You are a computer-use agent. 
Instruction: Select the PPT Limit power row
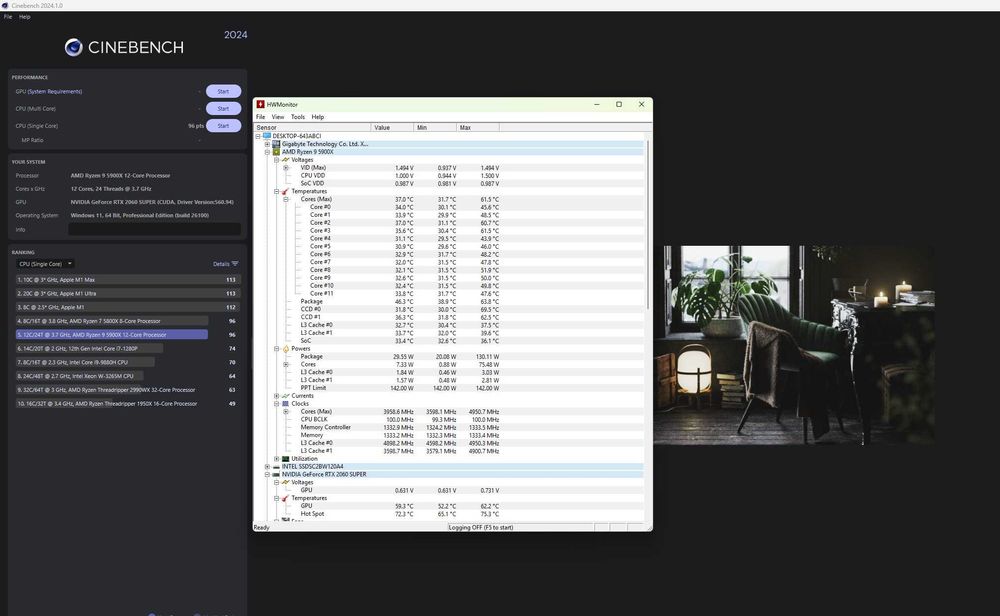coord(449,388)
